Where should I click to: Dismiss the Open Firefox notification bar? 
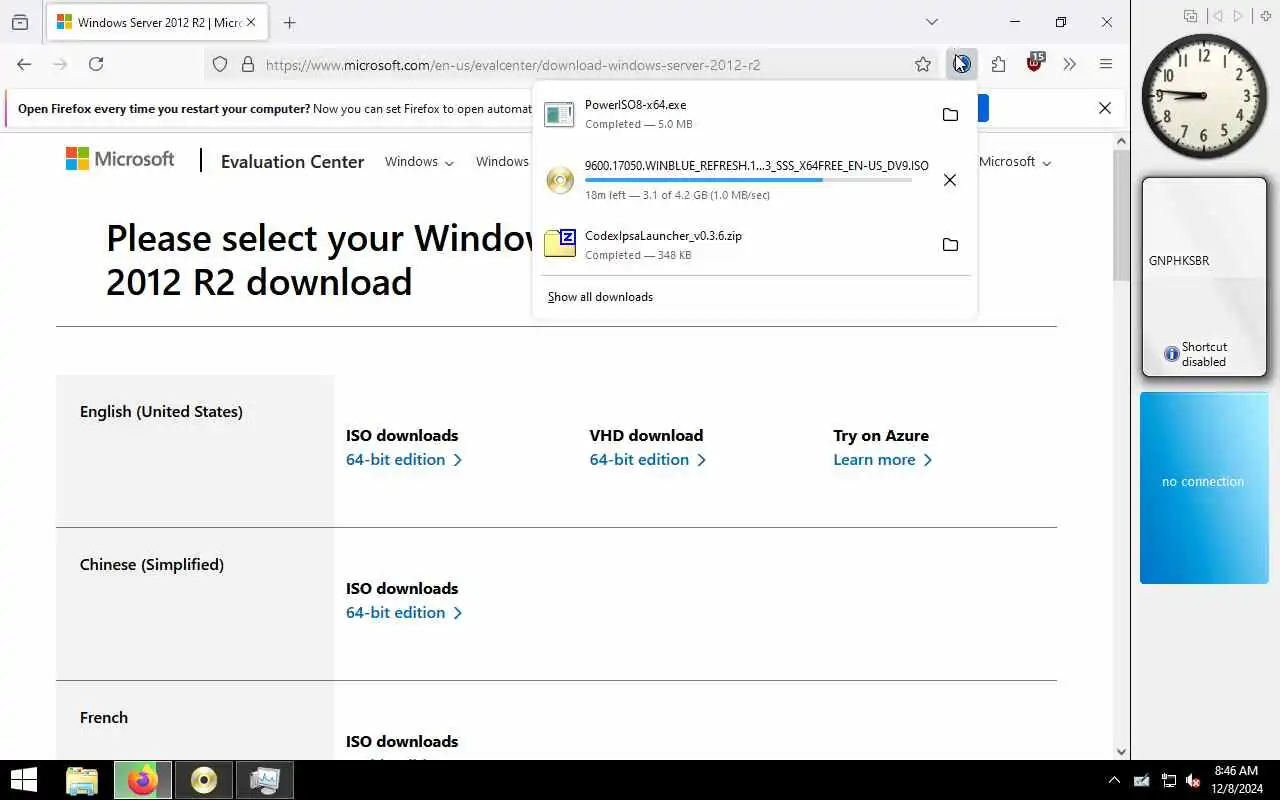pyautogui.click(x=1105, y=108)
